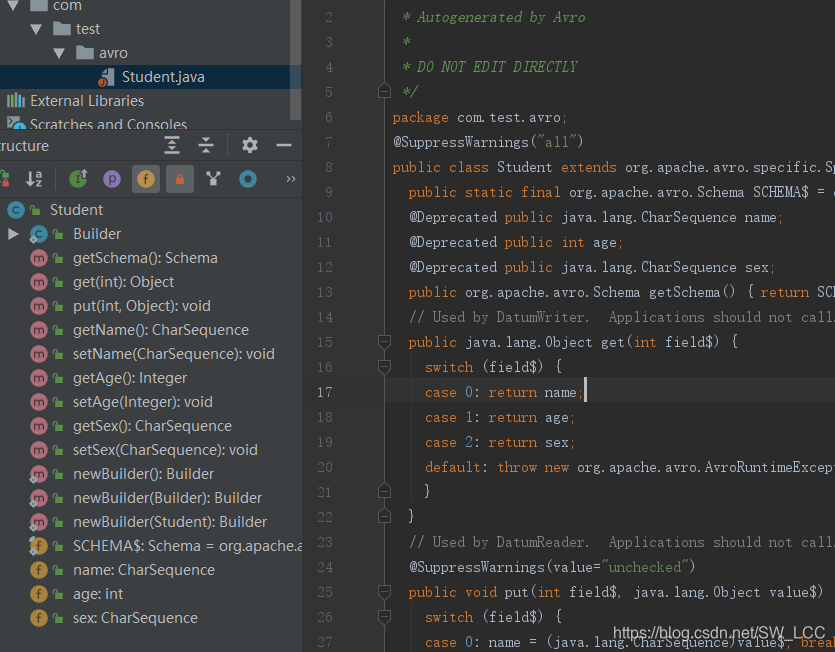Click Expand All icon in Structure panel

[171, 145]
